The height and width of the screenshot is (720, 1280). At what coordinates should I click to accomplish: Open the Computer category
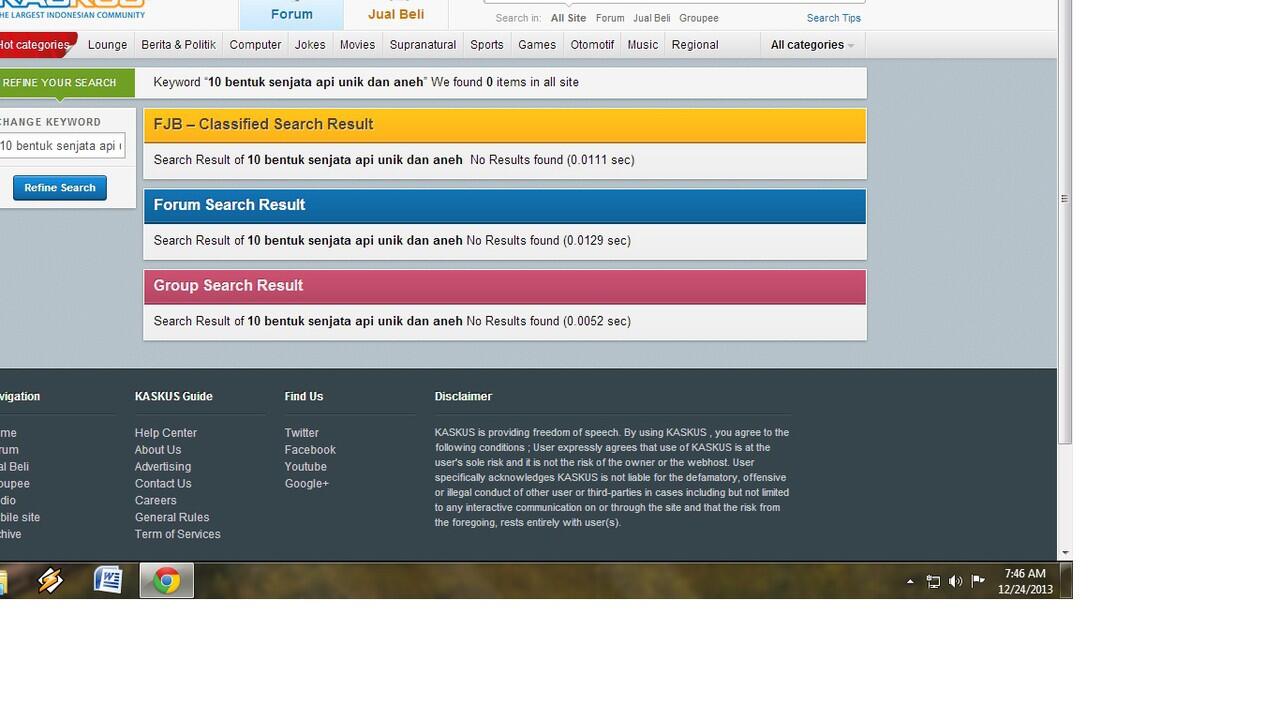255,45
